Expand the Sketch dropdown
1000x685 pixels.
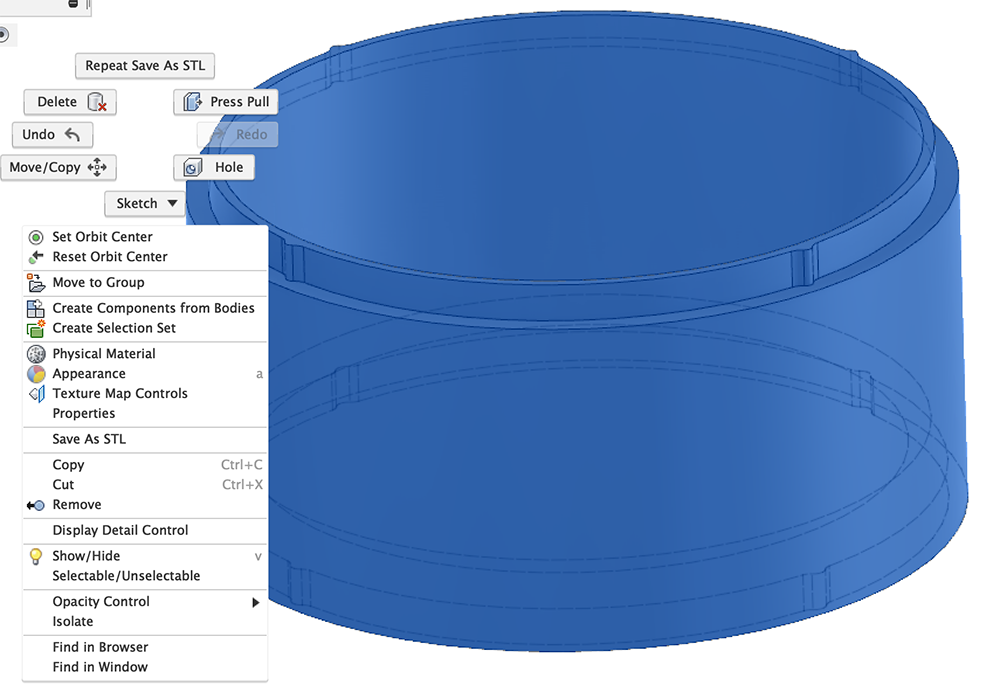tap(145, 203)
